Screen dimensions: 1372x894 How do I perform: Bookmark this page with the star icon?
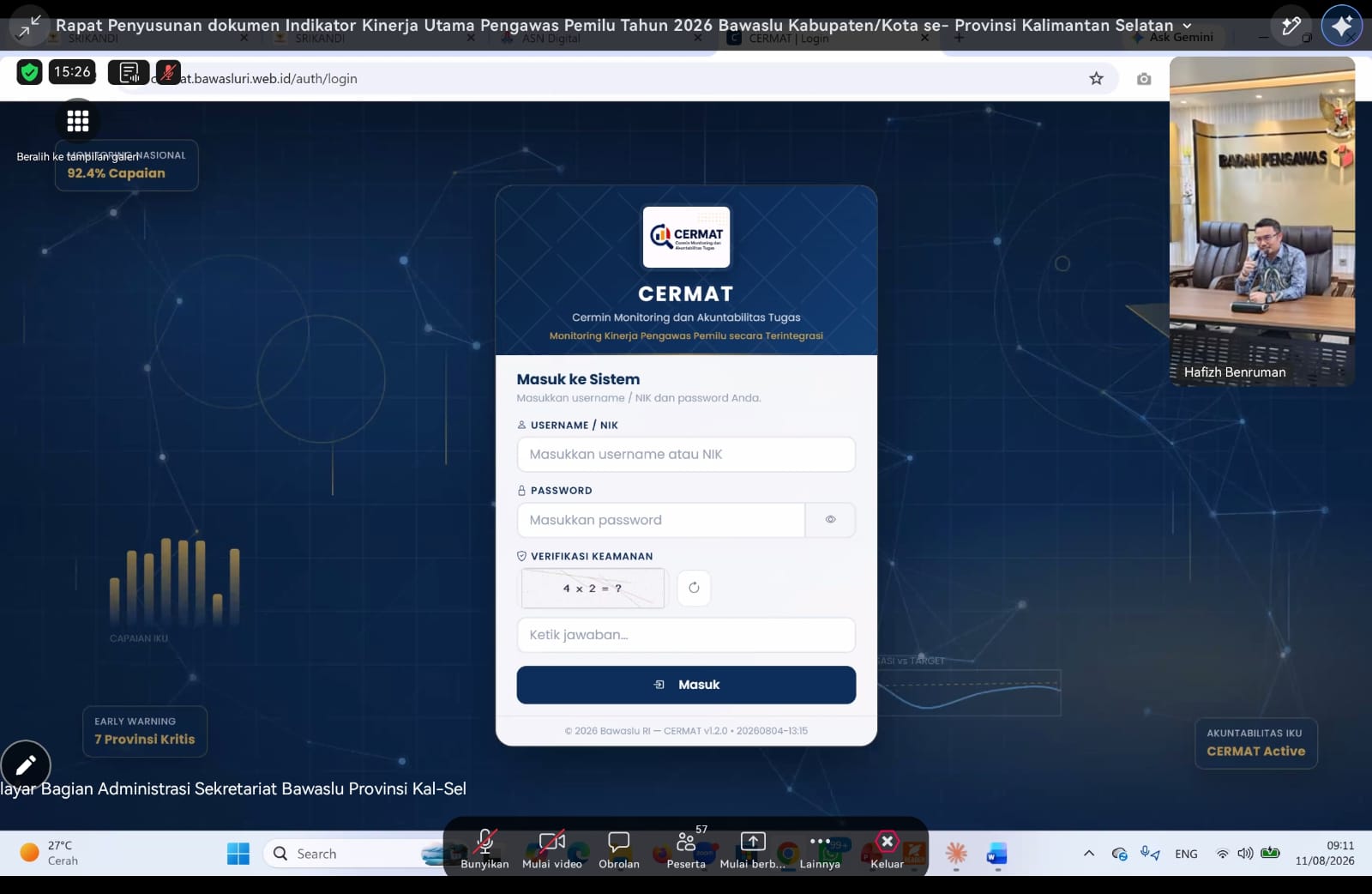click(x=1096, y=79)
